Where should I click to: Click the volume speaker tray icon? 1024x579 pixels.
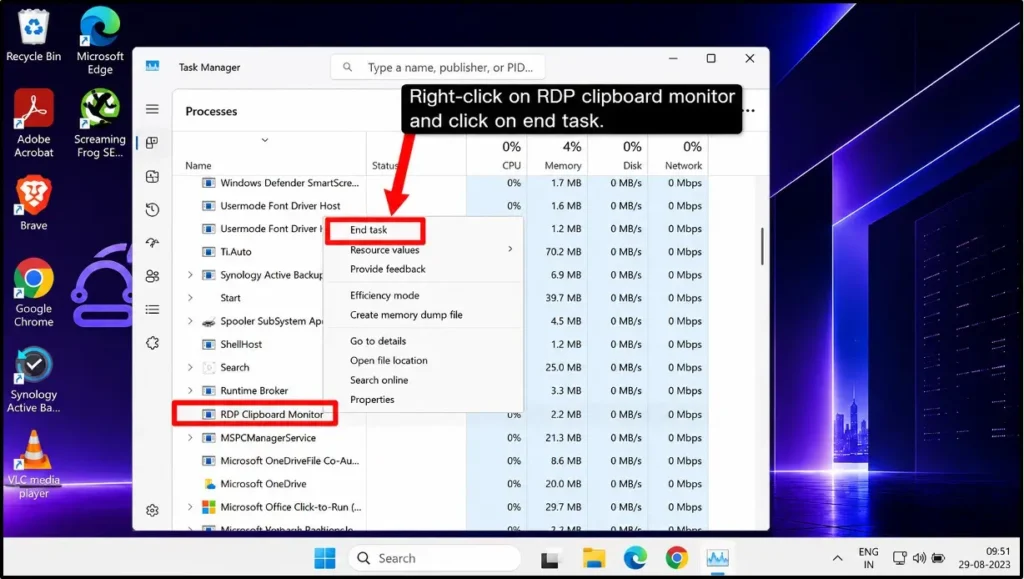point(919,558)
